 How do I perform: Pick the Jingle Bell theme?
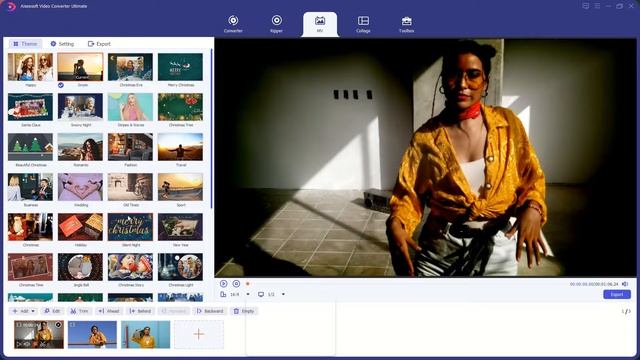(x=80, y=267)
